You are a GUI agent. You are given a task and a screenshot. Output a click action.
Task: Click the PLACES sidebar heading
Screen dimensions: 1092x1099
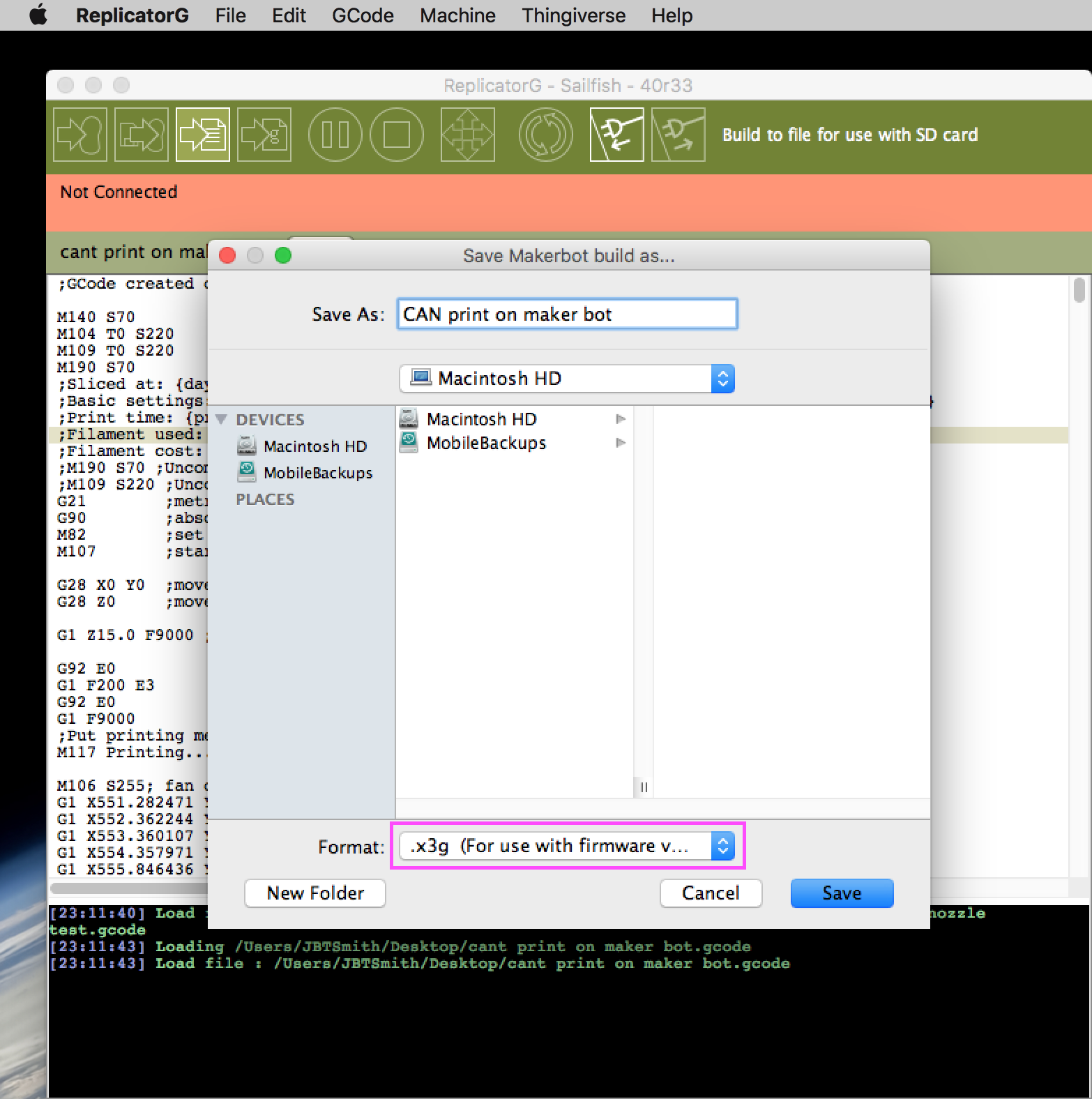(265, 499)
